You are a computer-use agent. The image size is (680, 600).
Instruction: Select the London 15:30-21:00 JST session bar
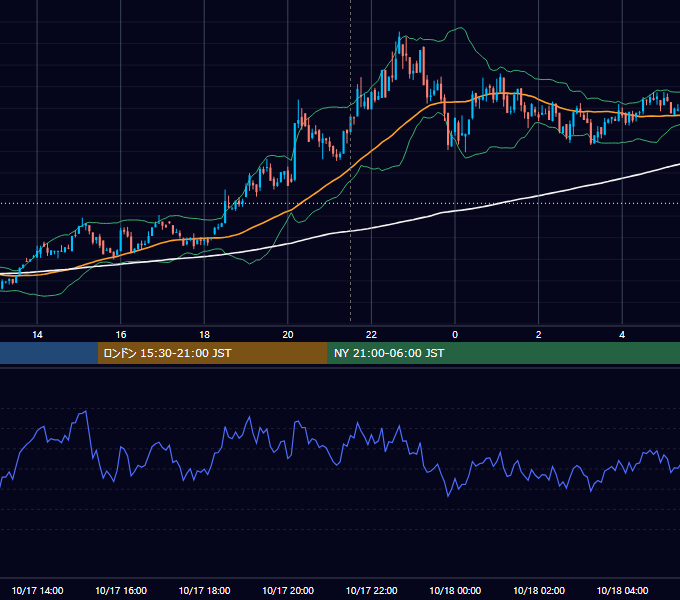[212, 353]
